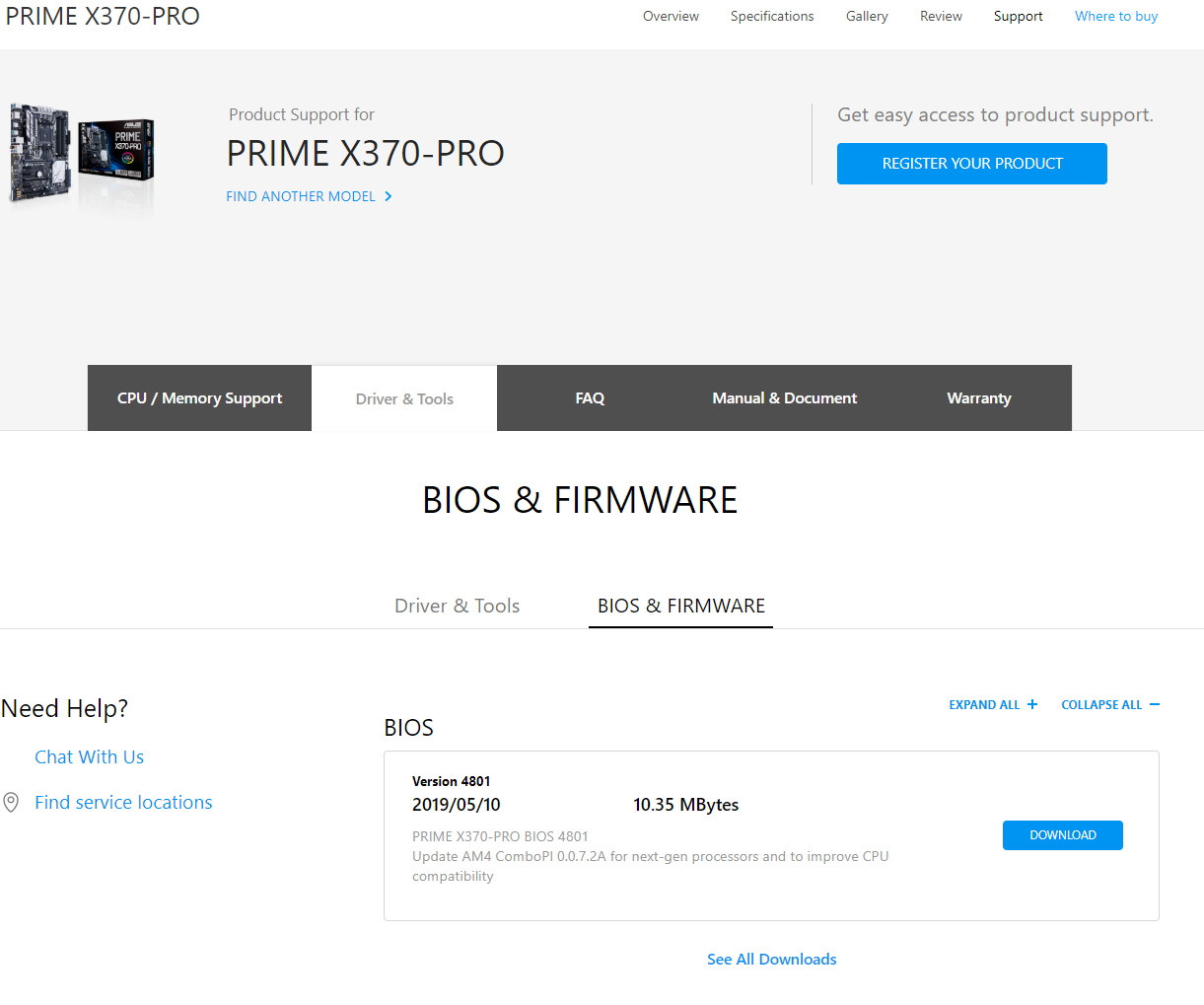Click See All Downloads link
The width and height of the screenshot is (1204, 1005).
point(771,959)
